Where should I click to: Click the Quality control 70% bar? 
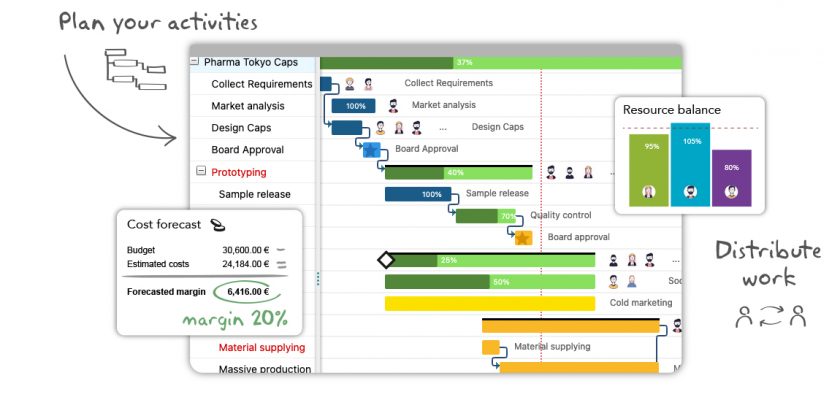[486, 216]
